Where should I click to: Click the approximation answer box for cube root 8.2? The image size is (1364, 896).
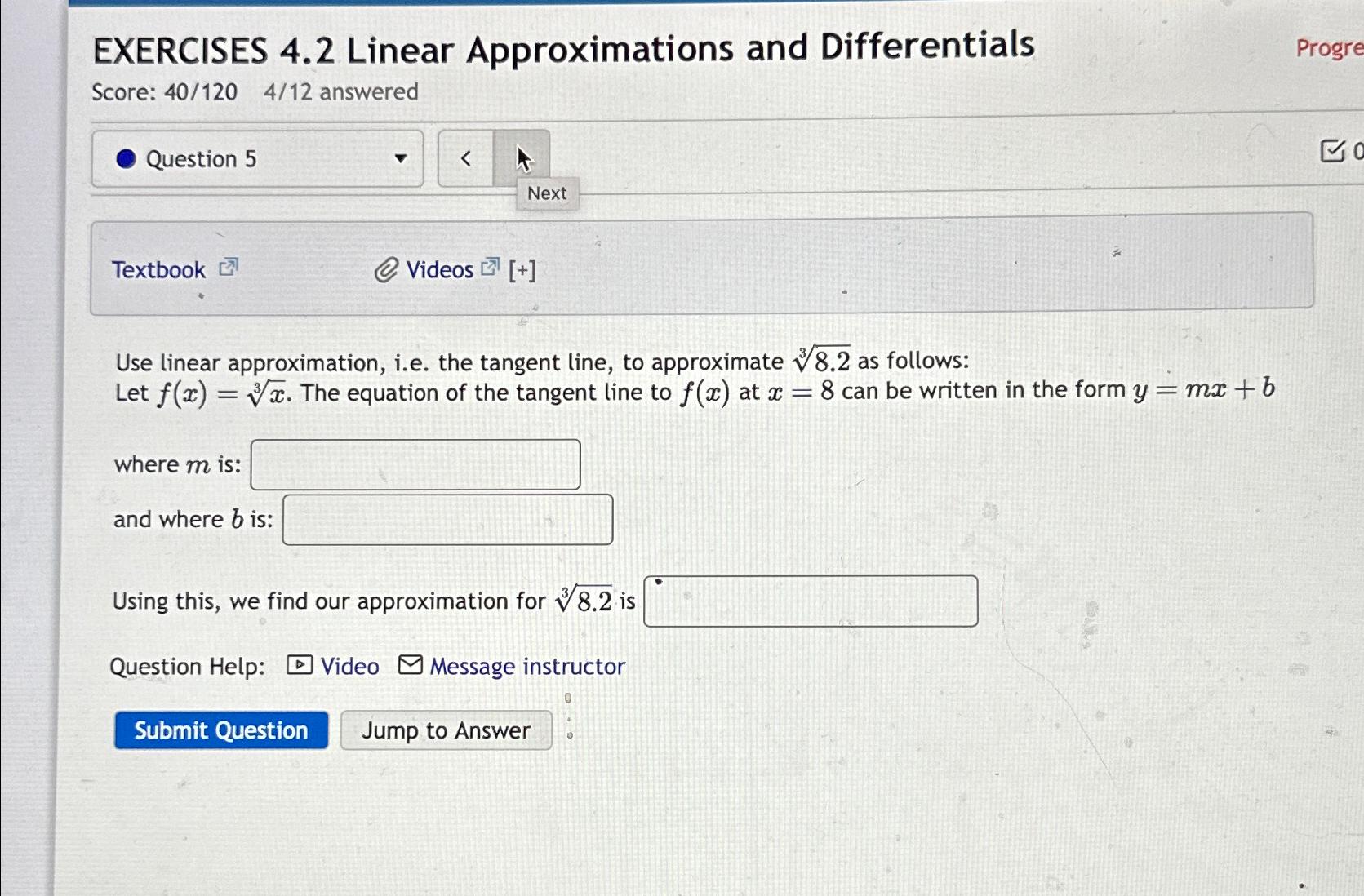tap(811, 601)
